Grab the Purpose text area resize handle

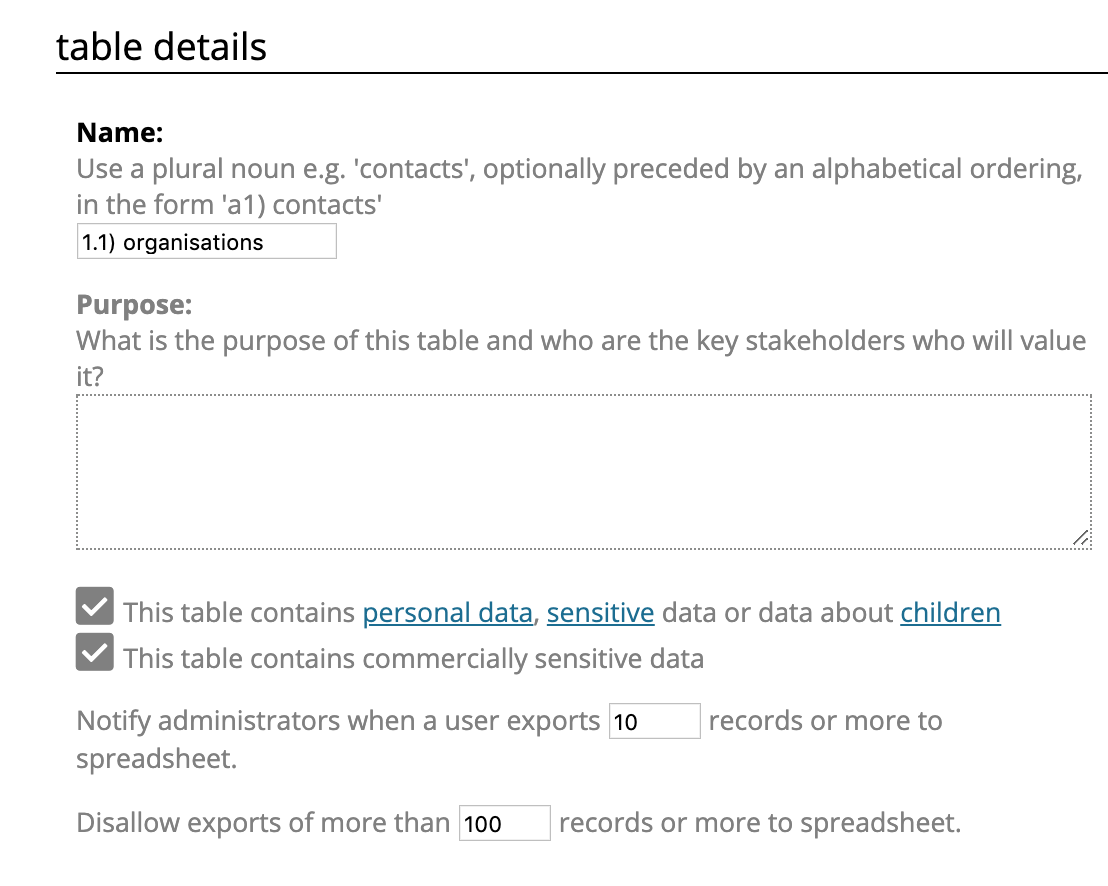[1080, 538]
